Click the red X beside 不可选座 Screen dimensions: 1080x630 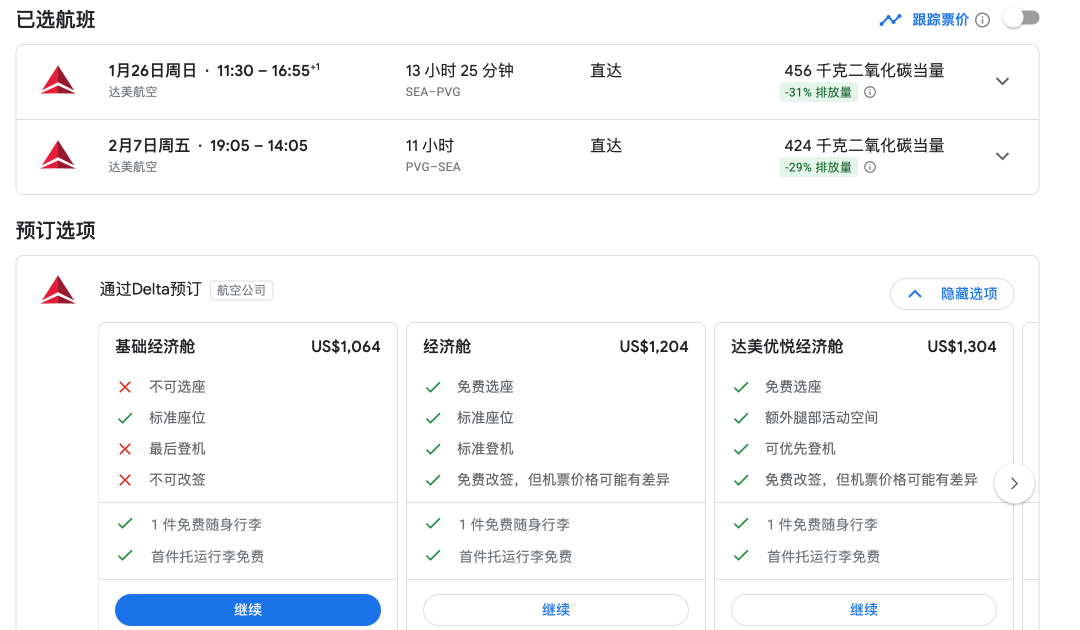(125, 388)
